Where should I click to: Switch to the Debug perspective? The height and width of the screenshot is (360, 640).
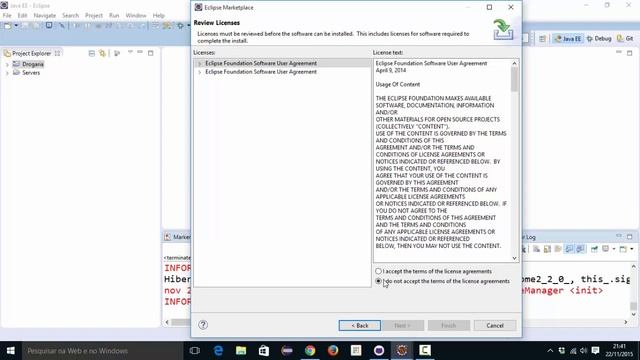pyautogui.click(x=599, y=38)
